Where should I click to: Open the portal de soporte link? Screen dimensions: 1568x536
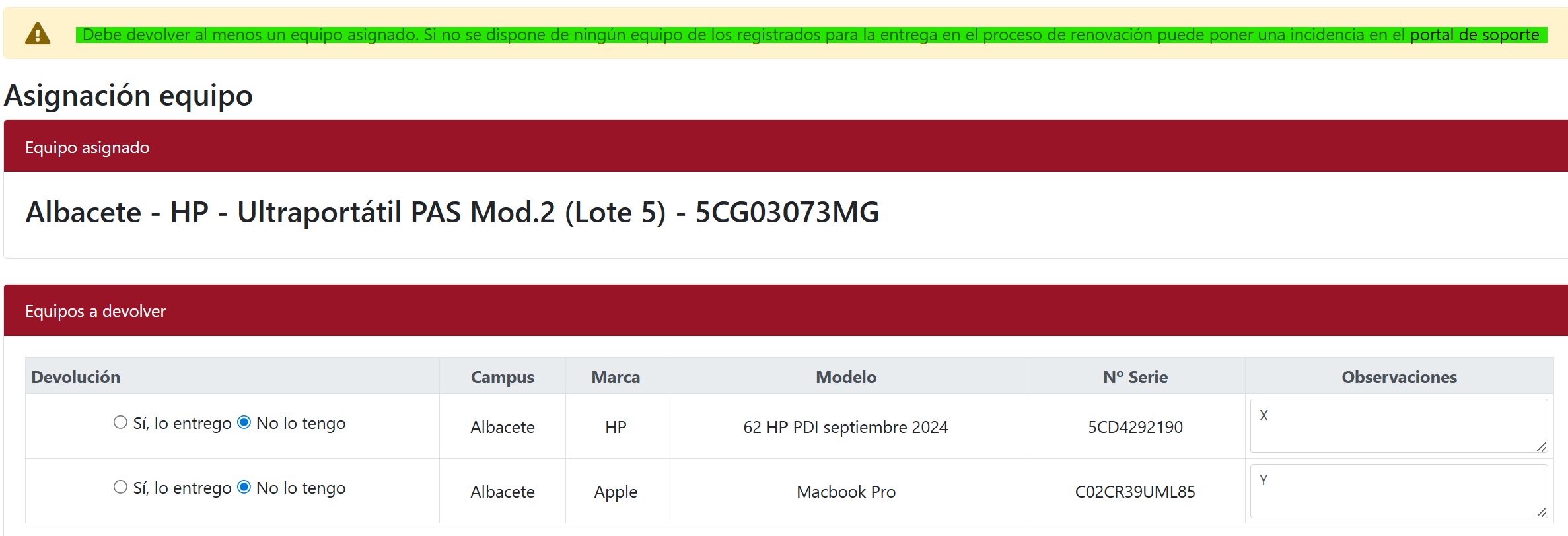click(1474, 35)
